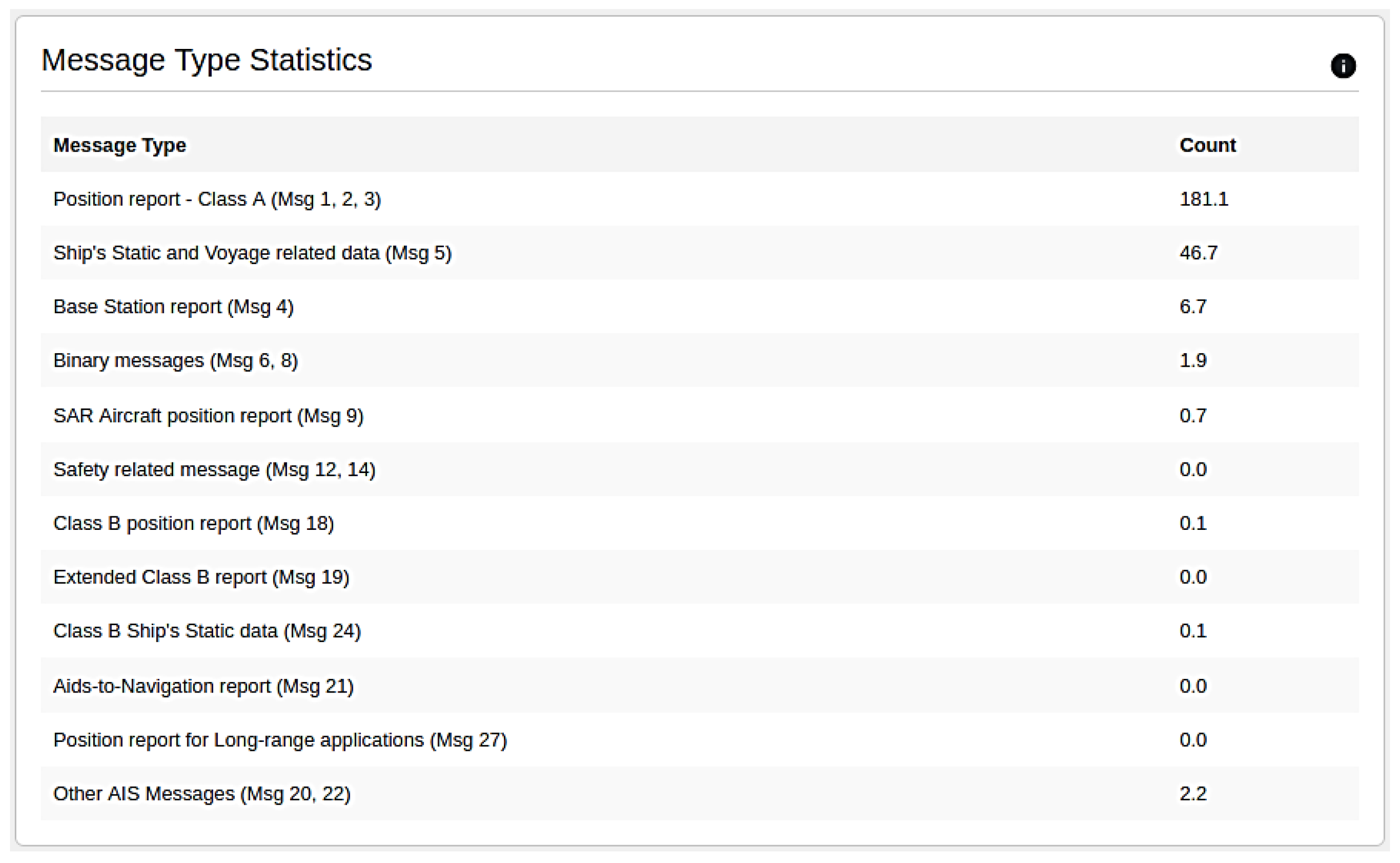The image size is (1400, 863).
Task: Click the Base Station report (Msg 4) label
Action: [173, 307]
